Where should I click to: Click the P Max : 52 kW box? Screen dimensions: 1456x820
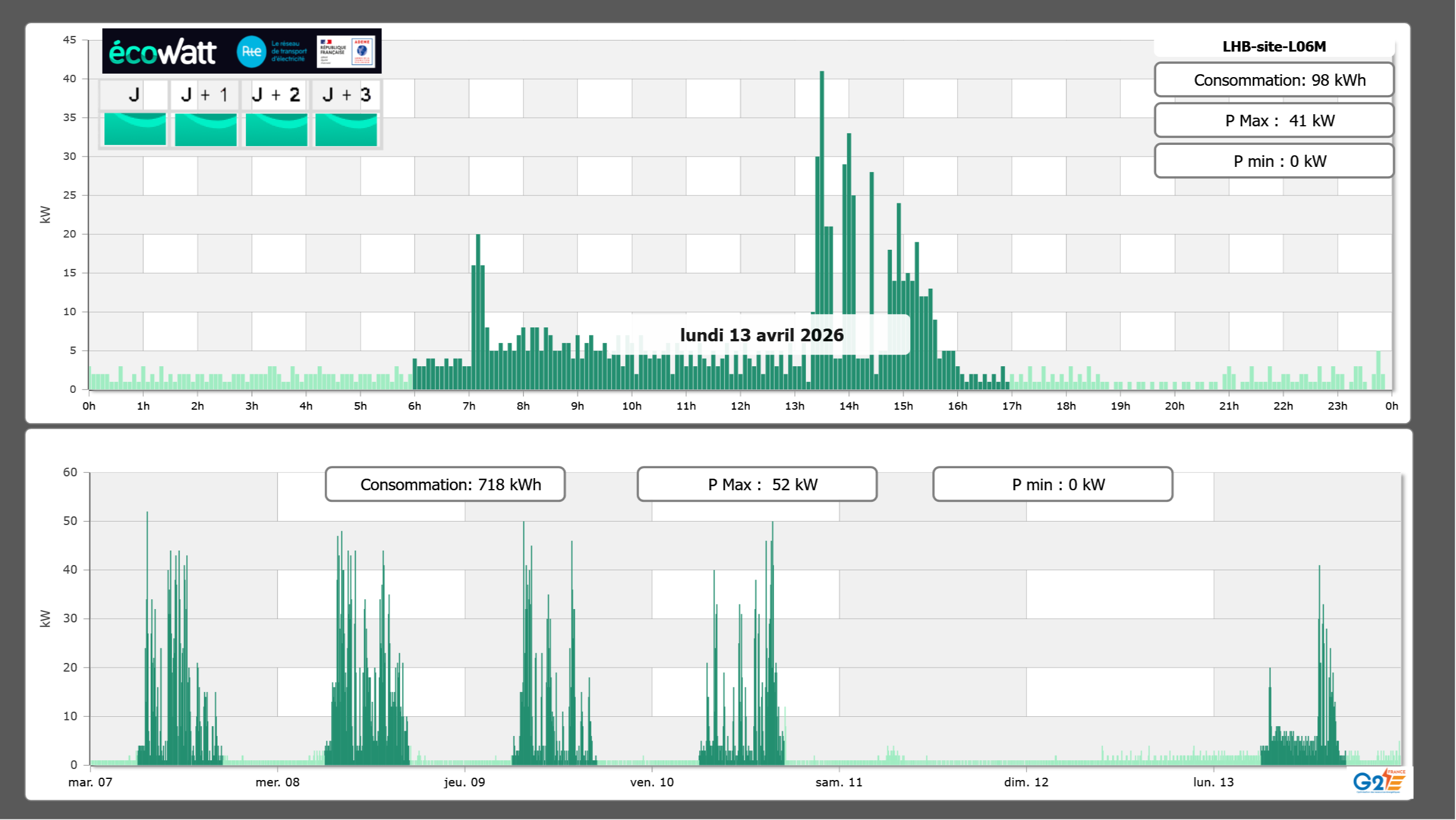click(757, 484)
